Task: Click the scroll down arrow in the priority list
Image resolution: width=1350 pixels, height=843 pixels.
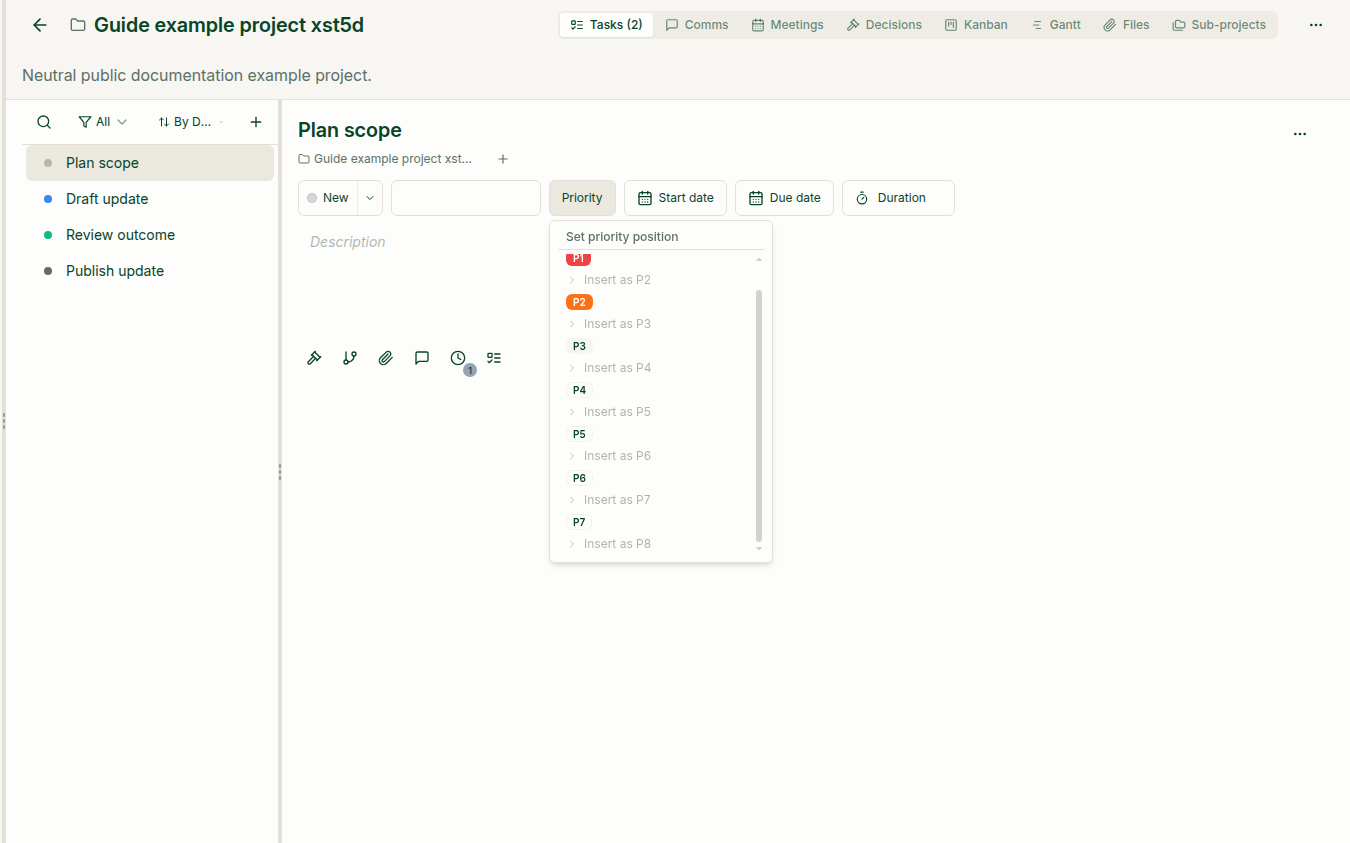Action: coord(759,548)
